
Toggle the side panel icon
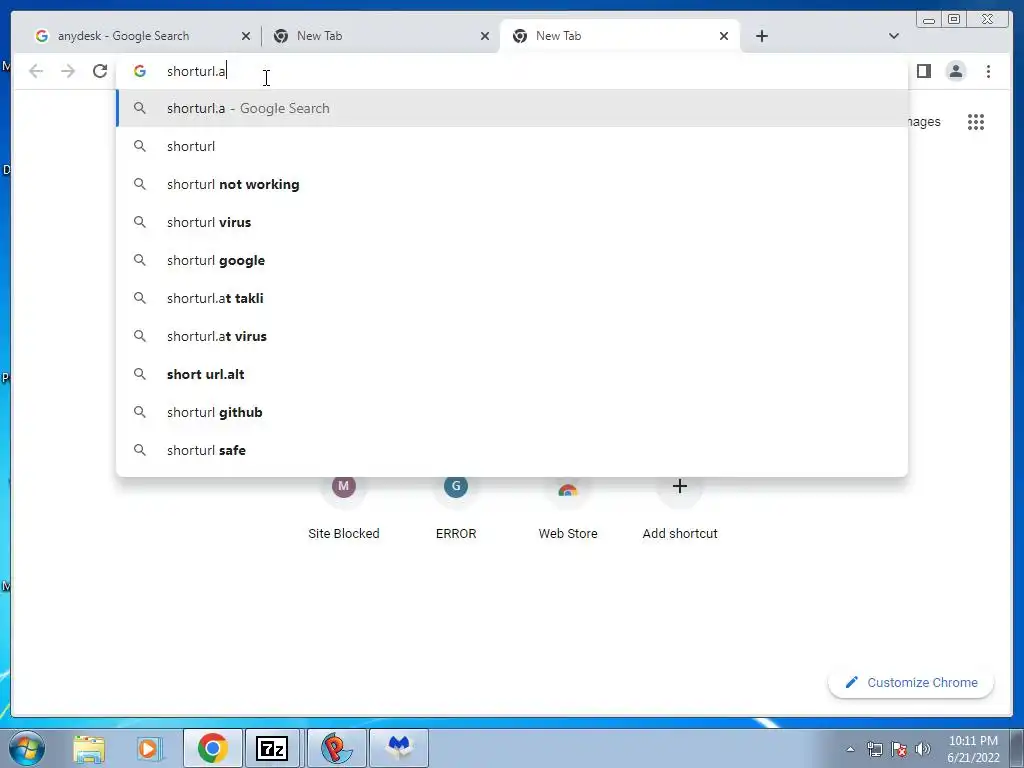click(x=923, y=71)
